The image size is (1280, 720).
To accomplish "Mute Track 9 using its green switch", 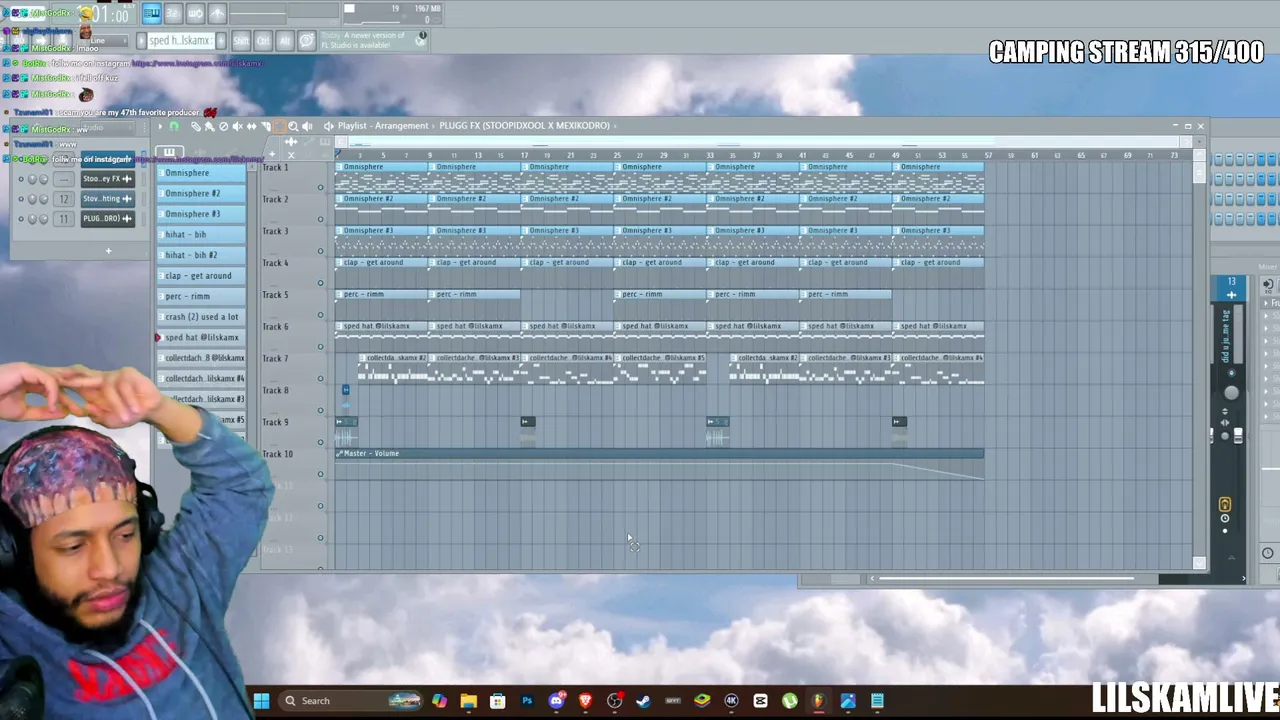I will point(321,442).
